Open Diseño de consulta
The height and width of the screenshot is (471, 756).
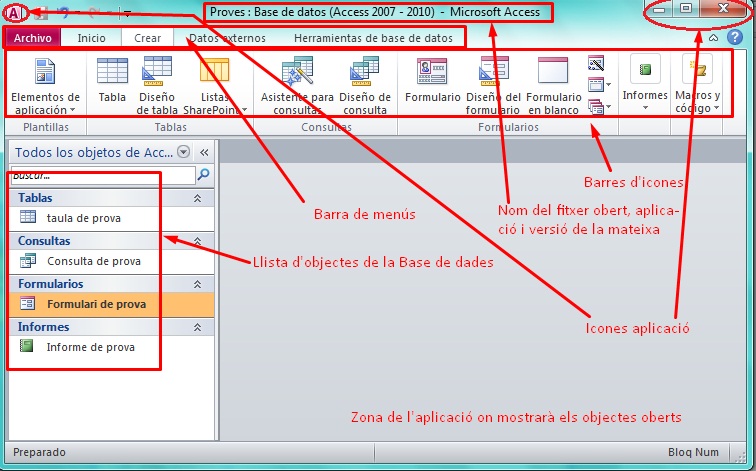pyautogui.click(x=365, y=85)
